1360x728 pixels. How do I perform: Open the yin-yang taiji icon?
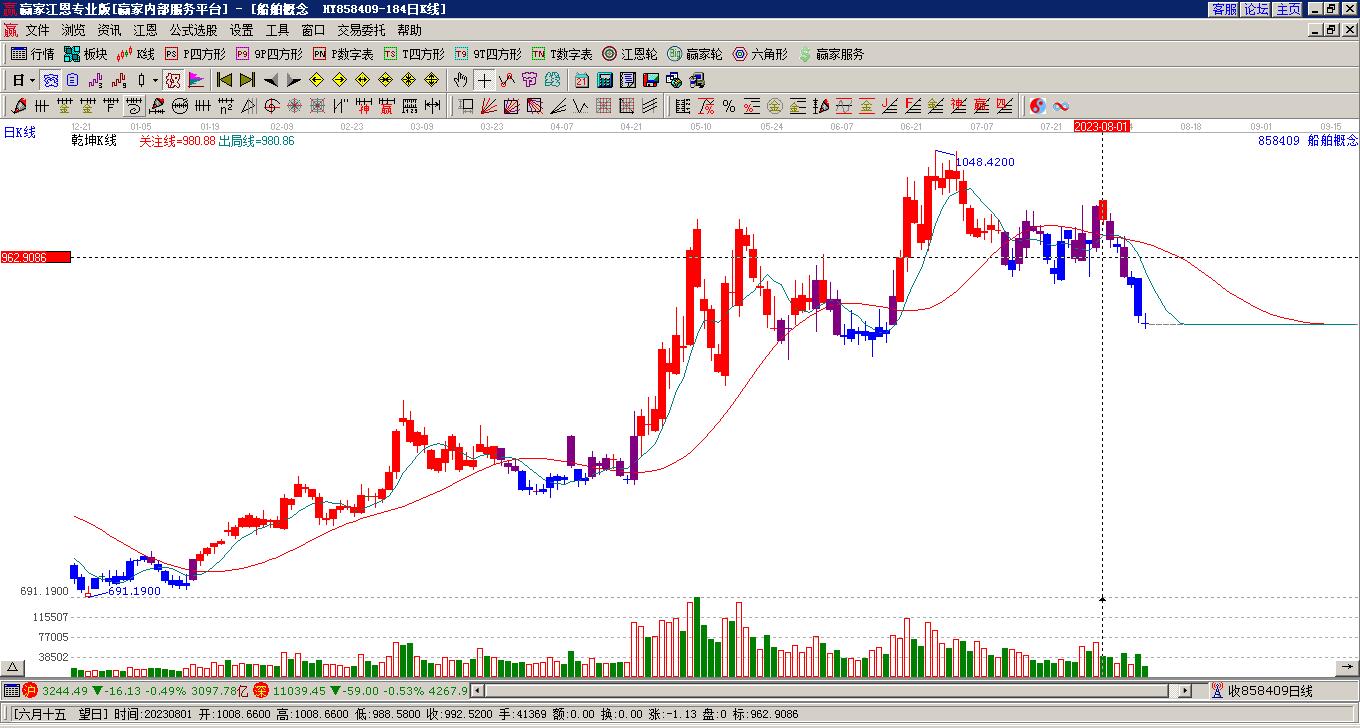coord(1038,106)
